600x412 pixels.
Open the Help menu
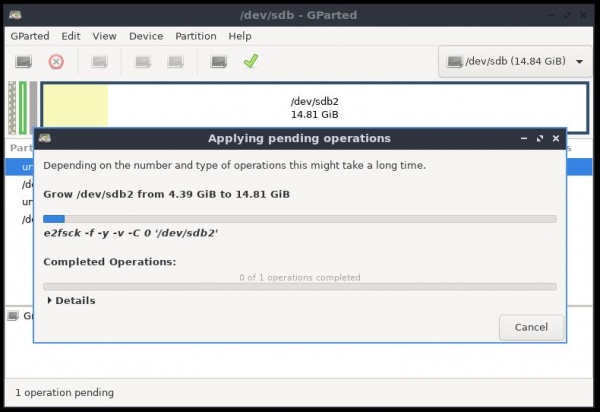tap(240, 36)
